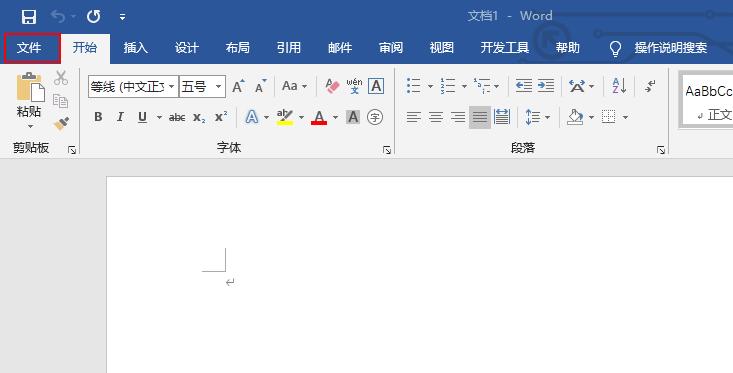Open Customize Quick Access Toolbar dropdown
The width and height of the screenshot is (733, 373).
pos(122,17)
